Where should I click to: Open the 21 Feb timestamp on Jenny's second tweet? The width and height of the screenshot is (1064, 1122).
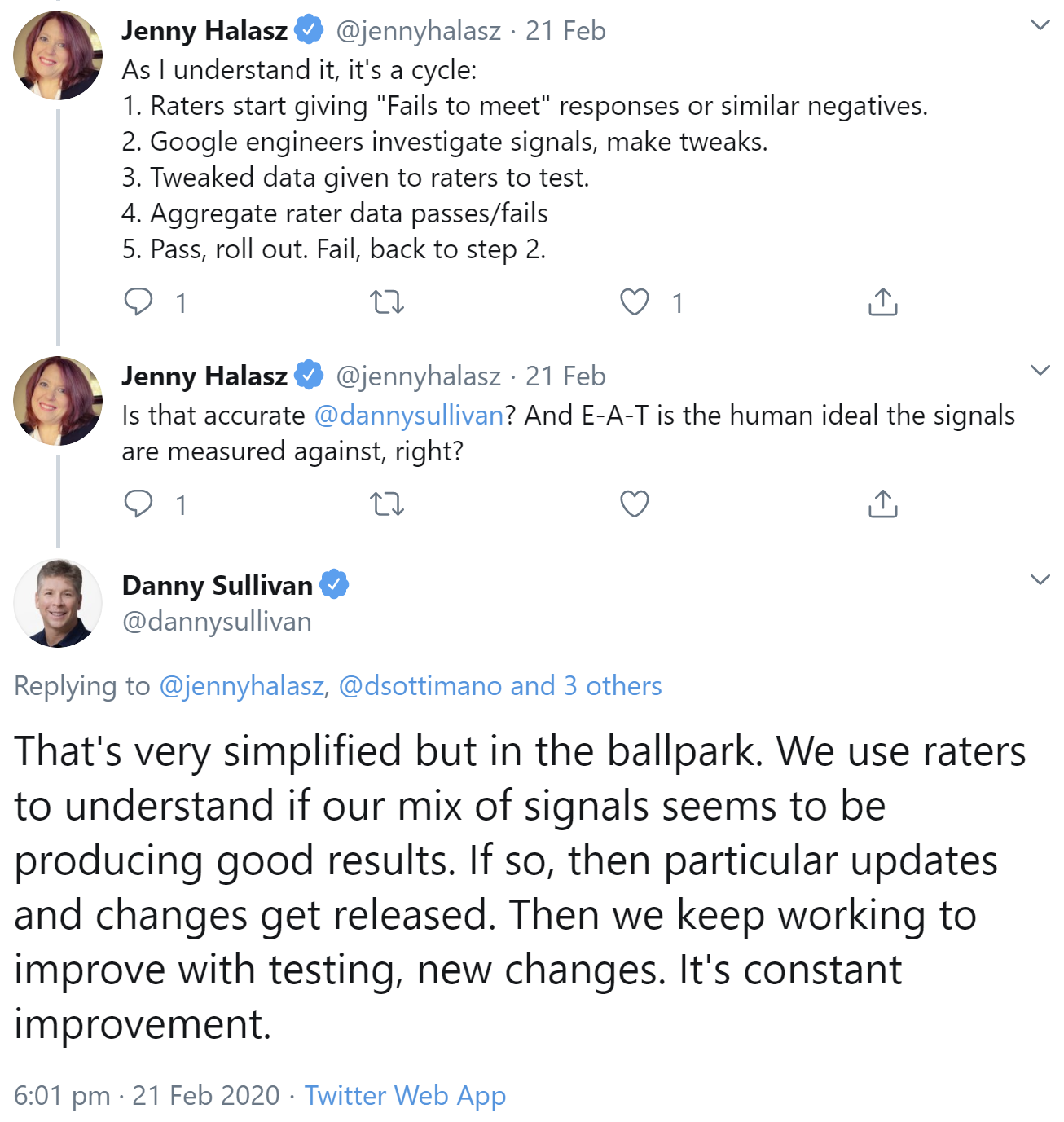tap(565, 376)
